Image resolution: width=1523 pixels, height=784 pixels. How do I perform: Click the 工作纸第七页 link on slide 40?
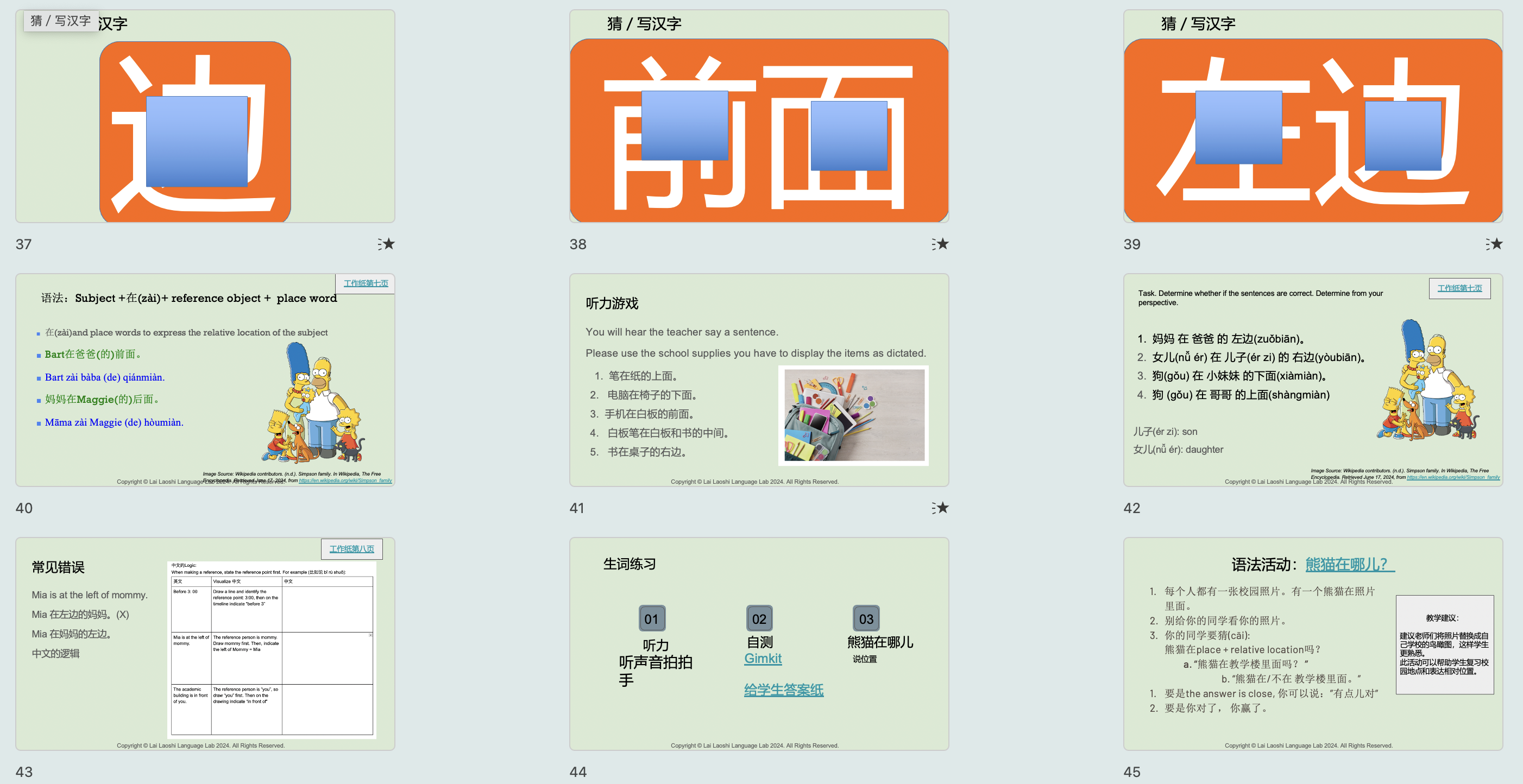(x=366, y=283)
